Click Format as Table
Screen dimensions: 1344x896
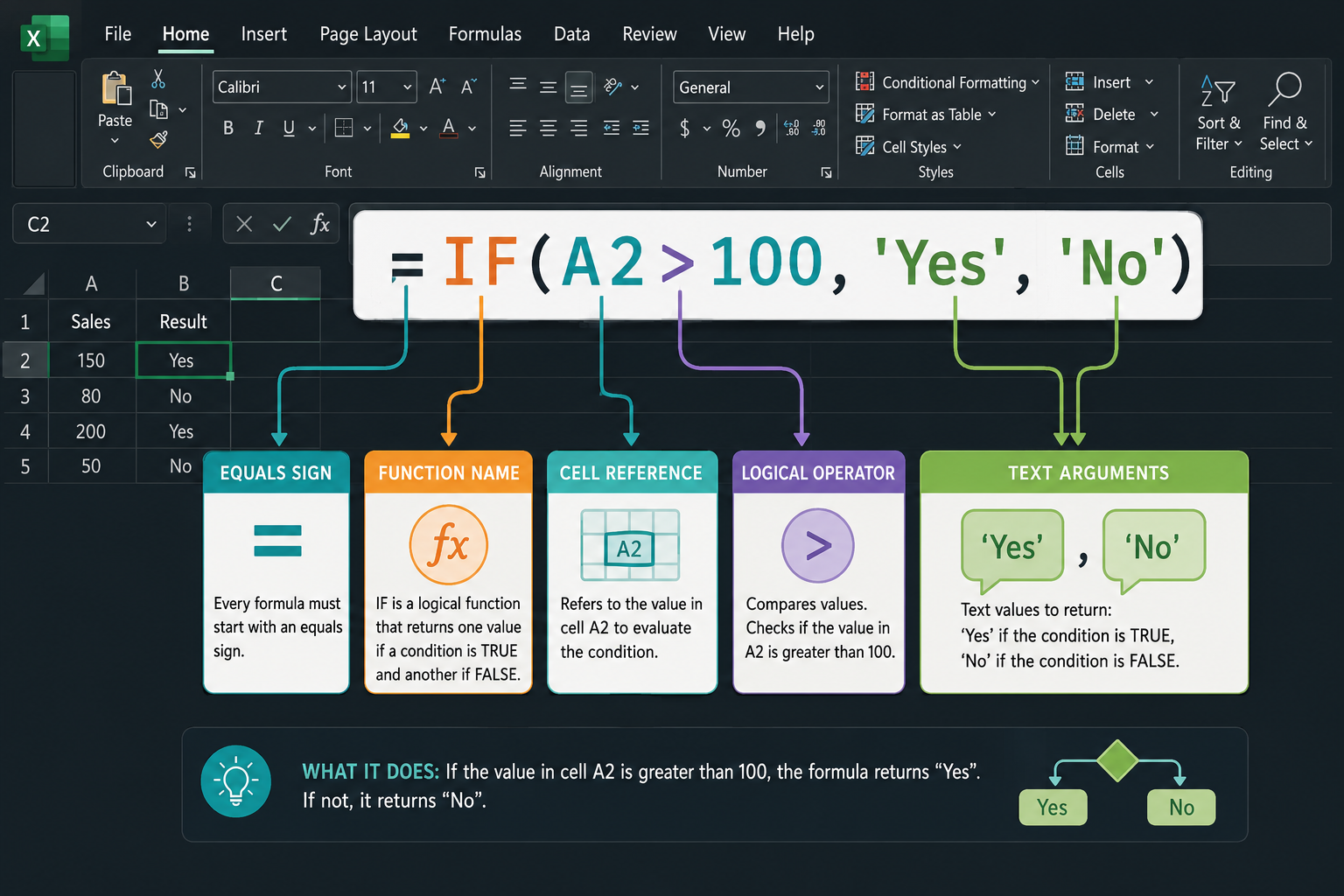926,115
